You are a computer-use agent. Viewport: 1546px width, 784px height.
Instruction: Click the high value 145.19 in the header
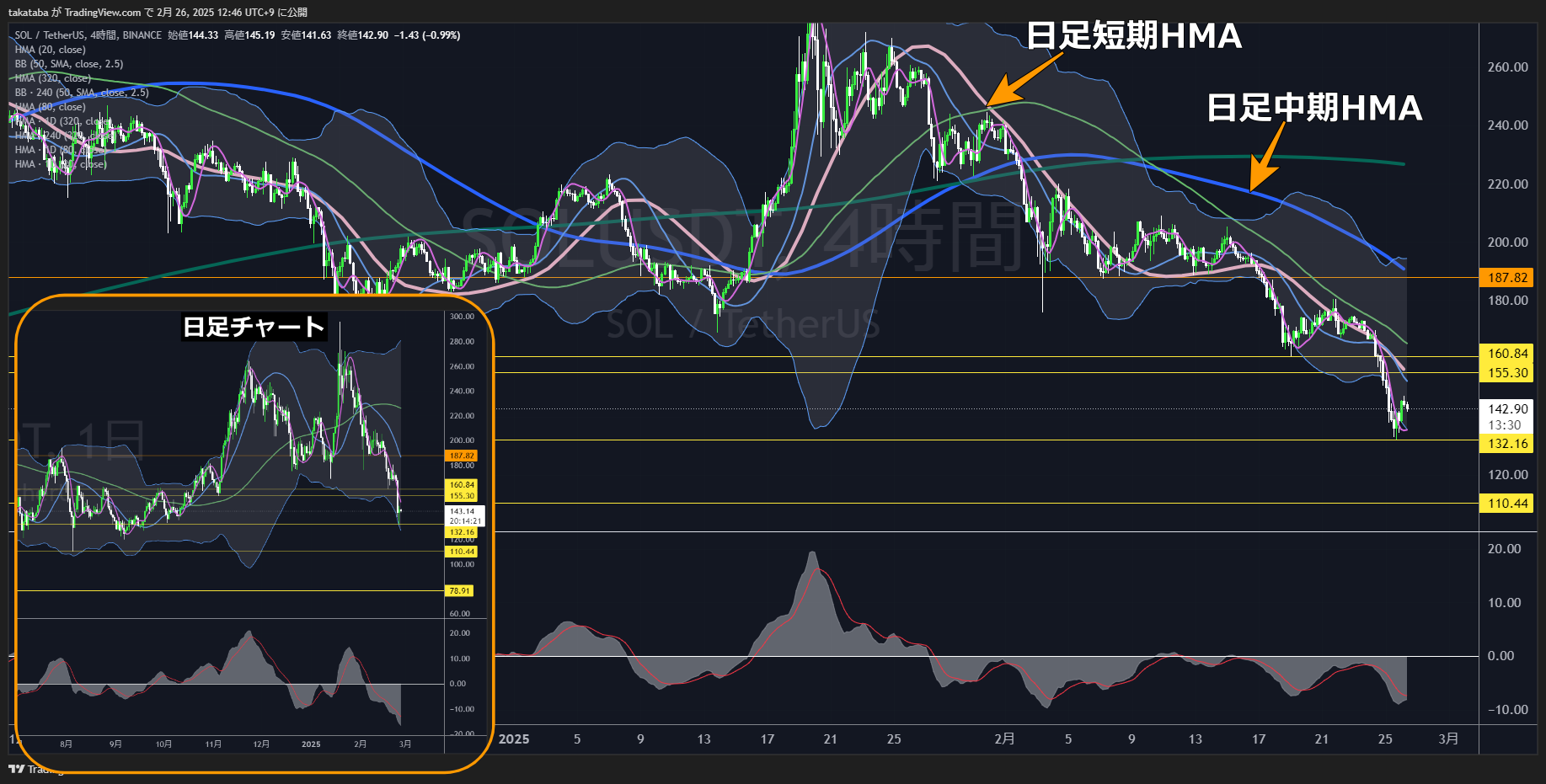point(259,35)
